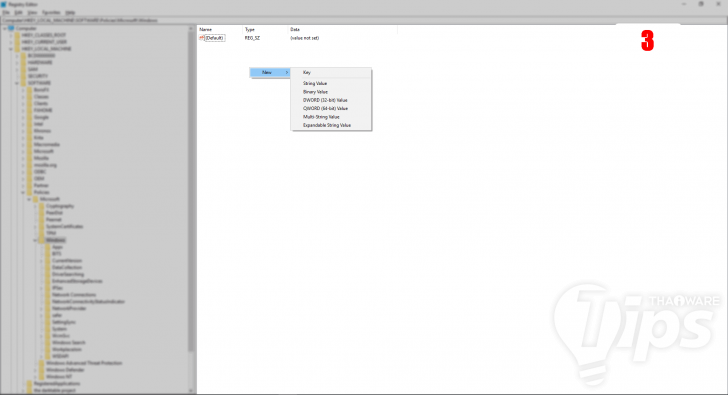Click the tree scroll-down arrow
Viewport: 728px width, 395px height.
point(190,391)
